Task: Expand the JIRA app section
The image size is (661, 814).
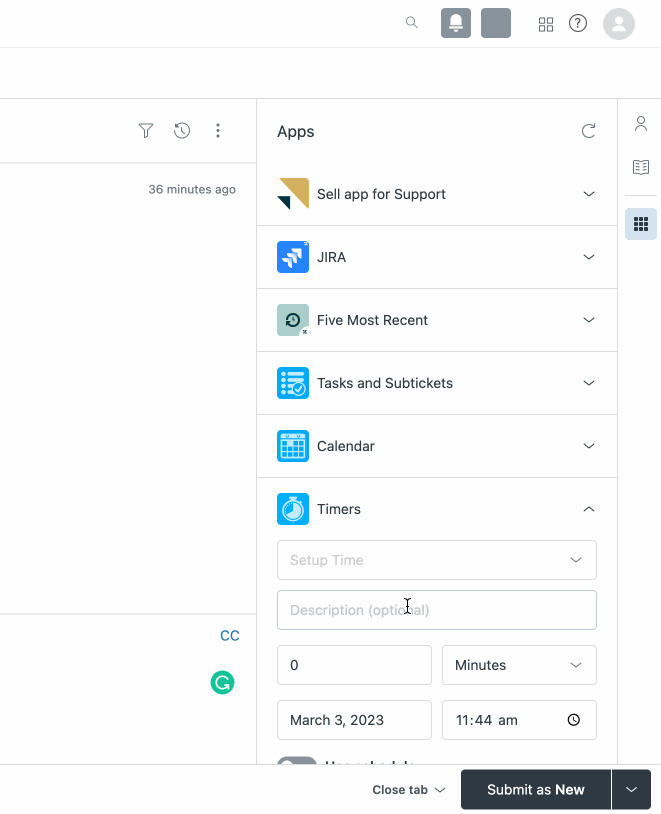Action: (588, 257)
